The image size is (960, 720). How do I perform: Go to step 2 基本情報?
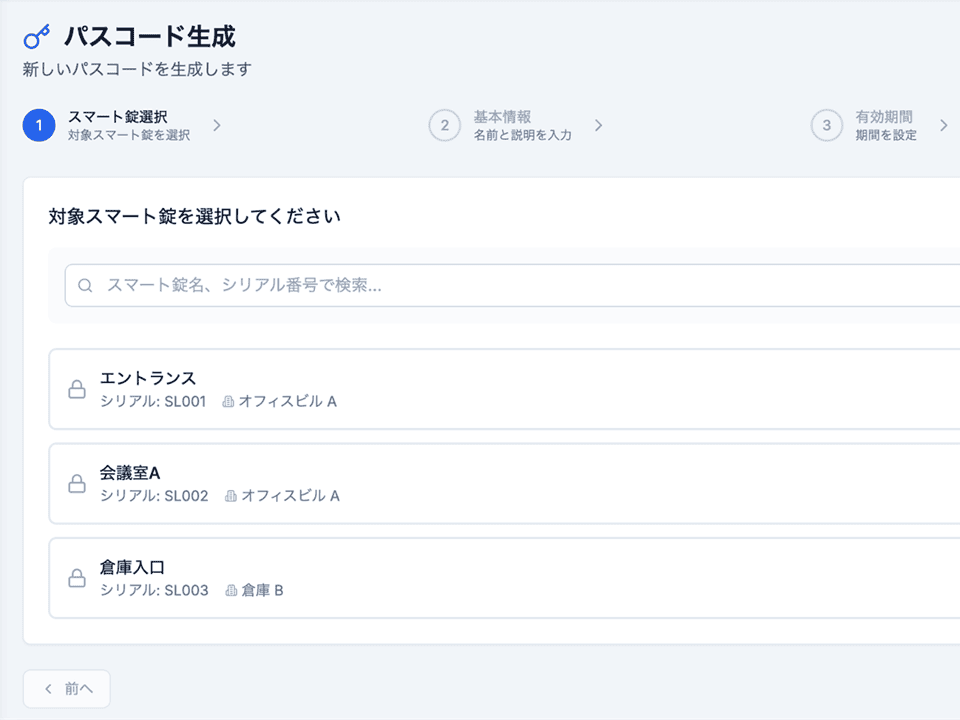(x=444, y=126)
